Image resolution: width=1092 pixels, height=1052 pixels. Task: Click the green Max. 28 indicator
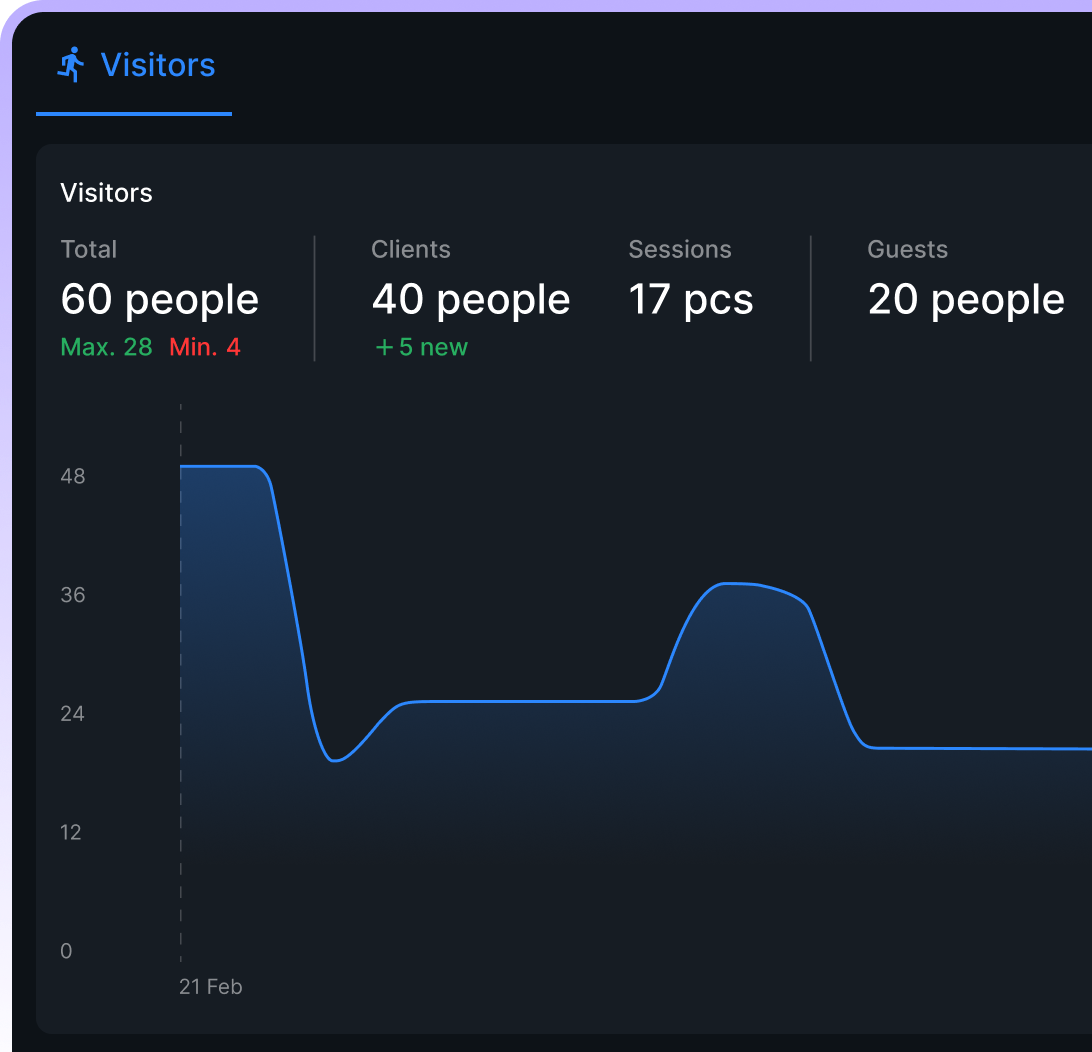coord(106,347)
